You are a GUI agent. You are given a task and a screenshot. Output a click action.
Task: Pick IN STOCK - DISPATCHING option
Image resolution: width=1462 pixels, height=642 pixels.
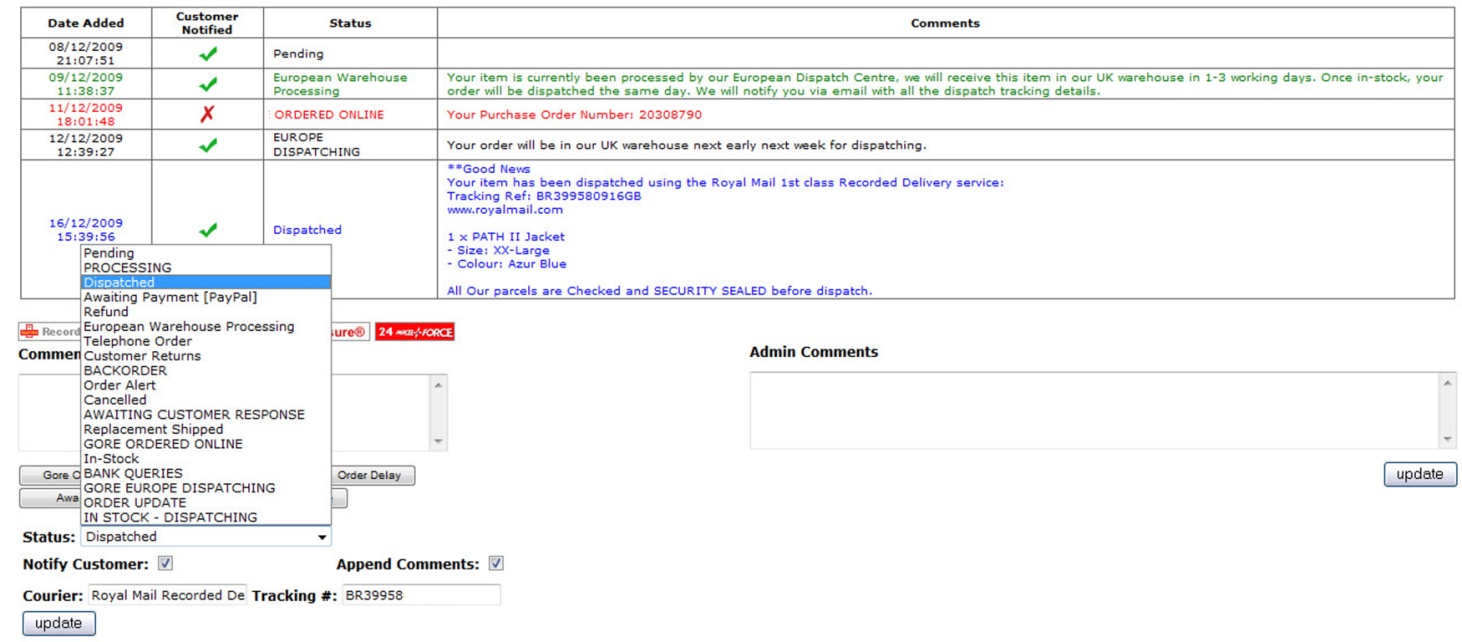170,517
